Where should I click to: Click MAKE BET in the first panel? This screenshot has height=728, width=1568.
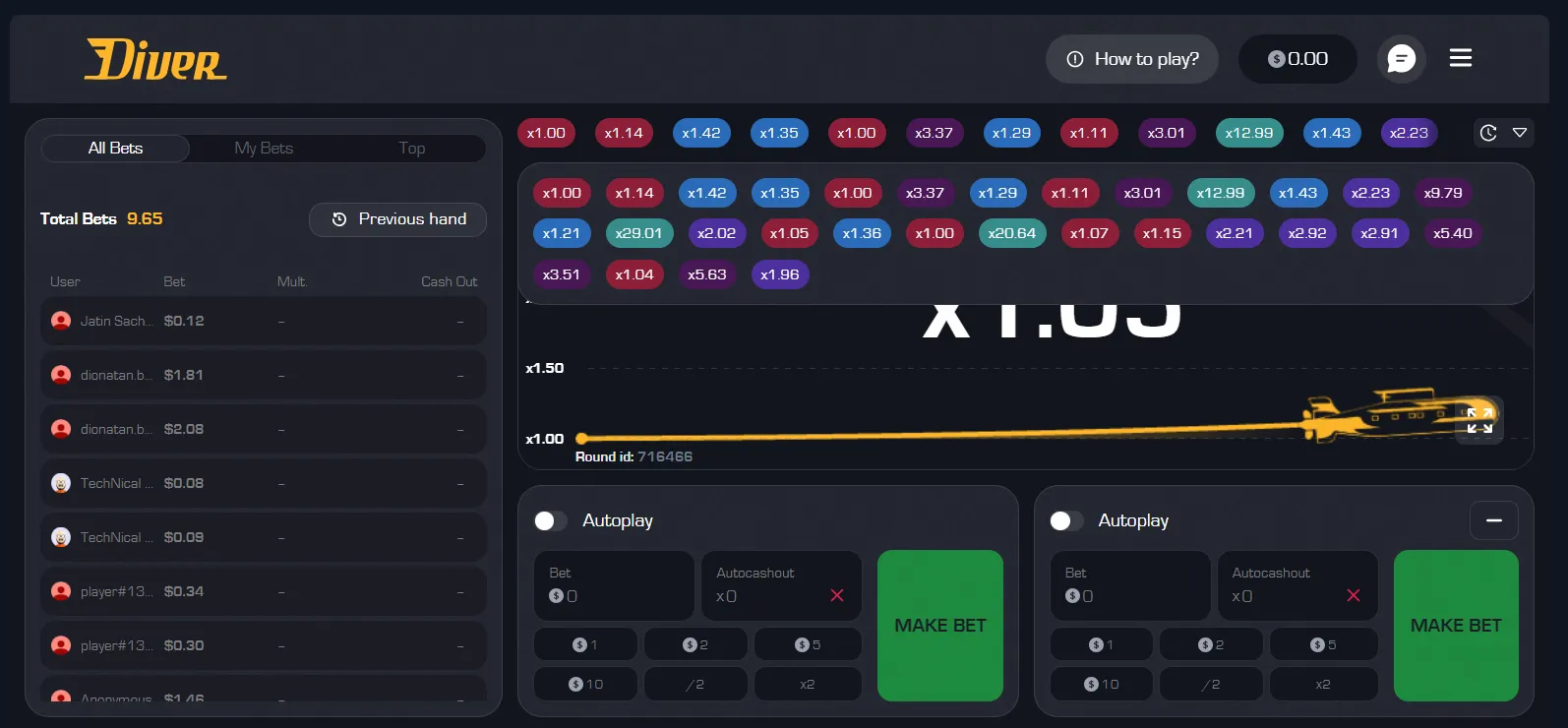click(x=940, y=626)
